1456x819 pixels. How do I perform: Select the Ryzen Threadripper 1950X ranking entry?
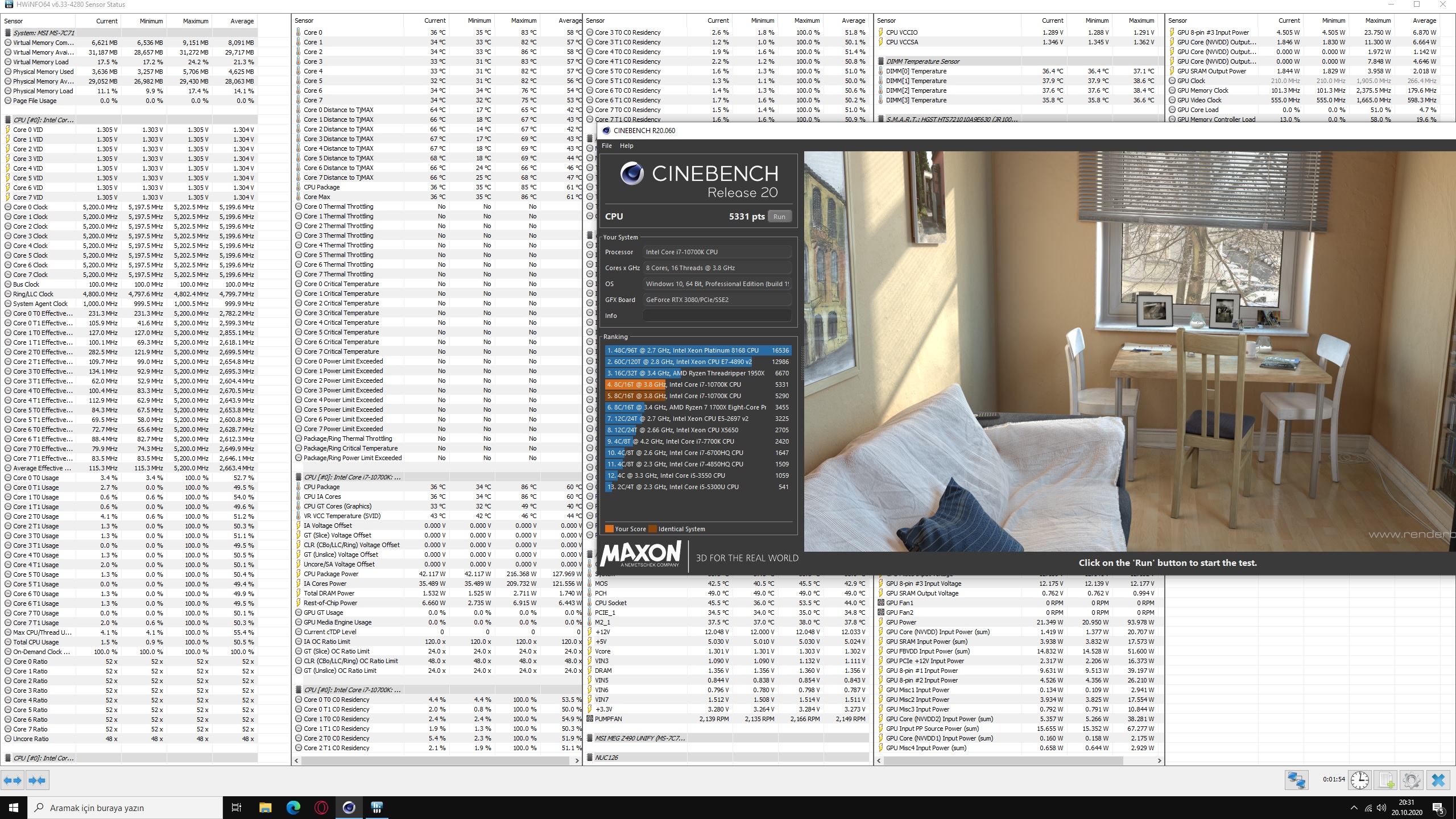[x=697, y=373]
